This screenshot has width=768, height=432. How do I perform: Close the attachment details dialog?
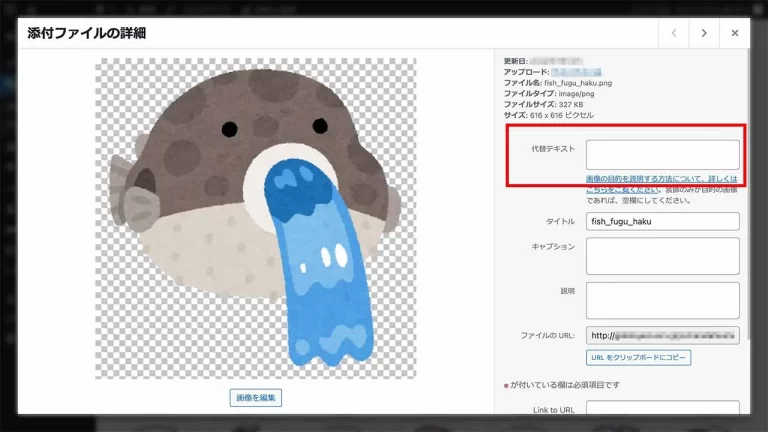click(x=734, y=33)
